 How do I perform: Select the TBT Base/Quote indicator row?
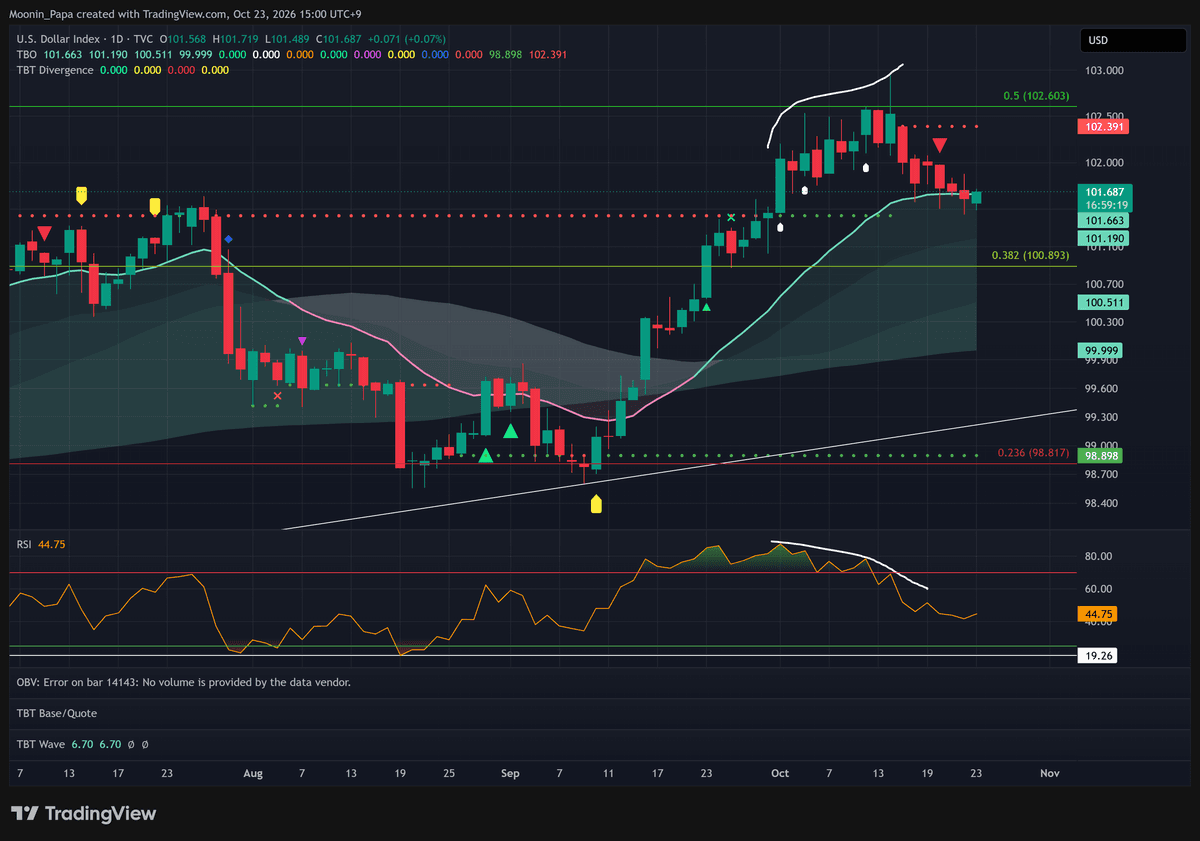(57, 713)
